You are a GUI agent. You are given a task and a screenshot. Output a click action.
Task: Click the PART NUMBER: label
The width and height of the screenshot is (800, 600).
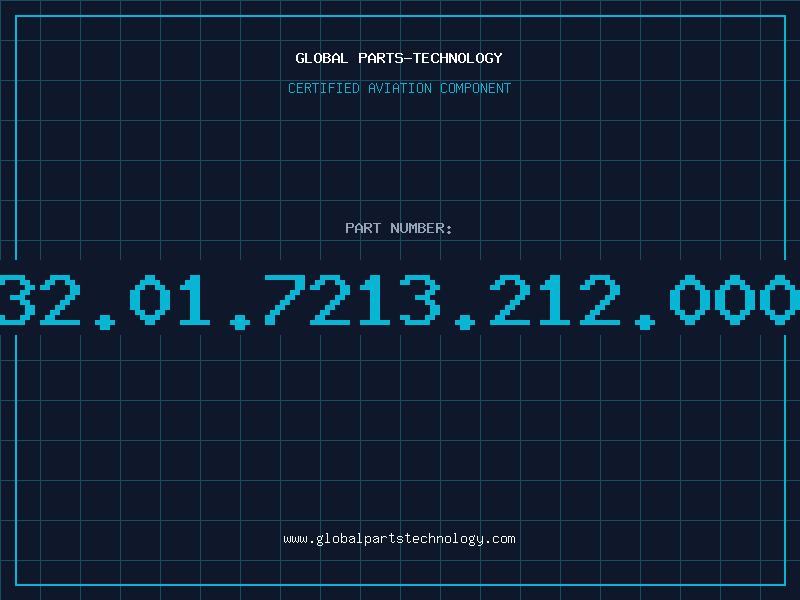coord(399,228)
